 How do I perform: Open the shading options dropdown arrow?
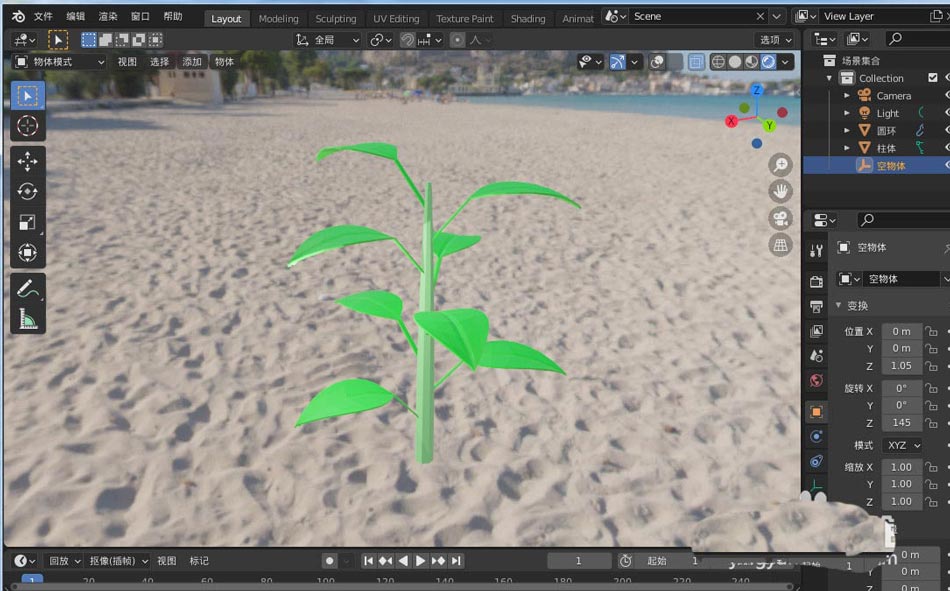point(785,62)
